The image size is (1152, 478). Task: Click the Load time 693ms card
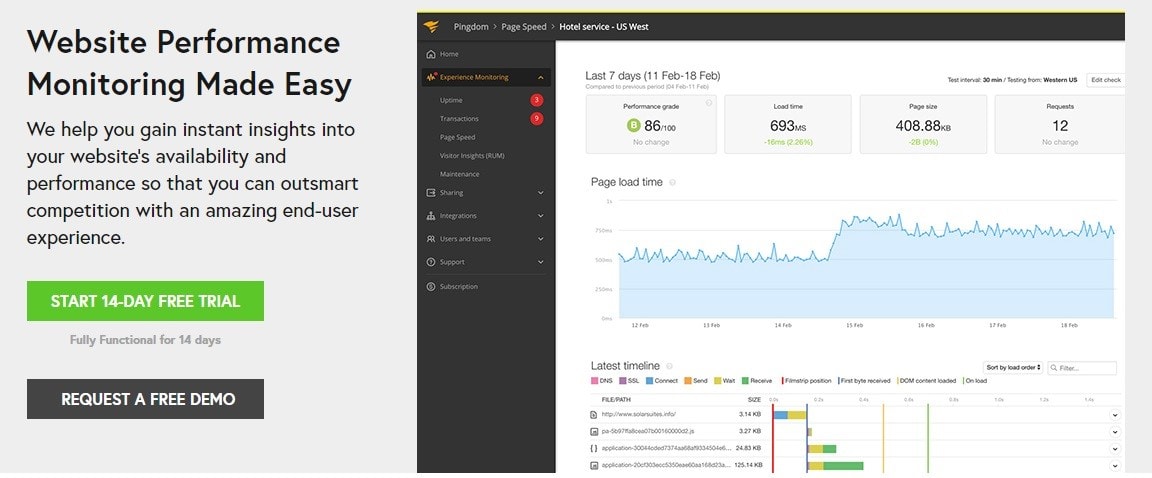(788, 124)
